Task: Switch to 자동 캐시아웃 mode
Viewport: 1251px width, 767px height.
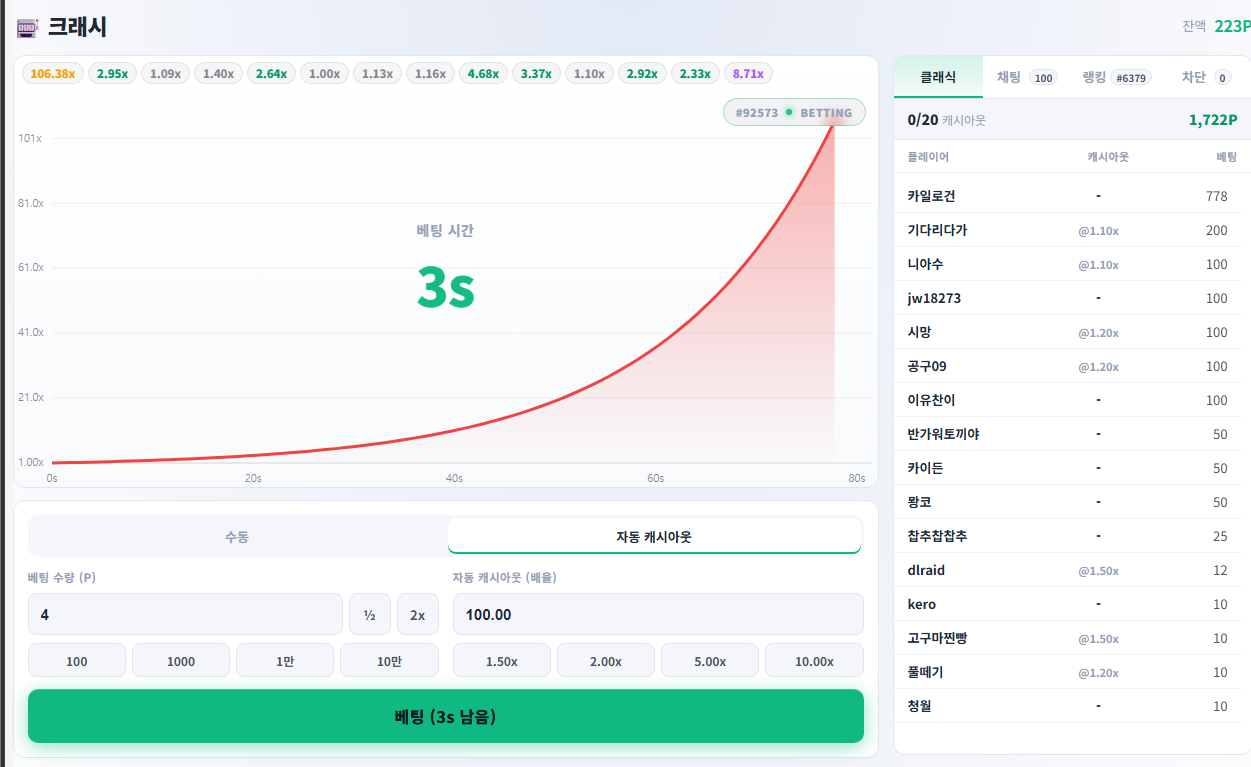Action: click(x=654, y=536)
